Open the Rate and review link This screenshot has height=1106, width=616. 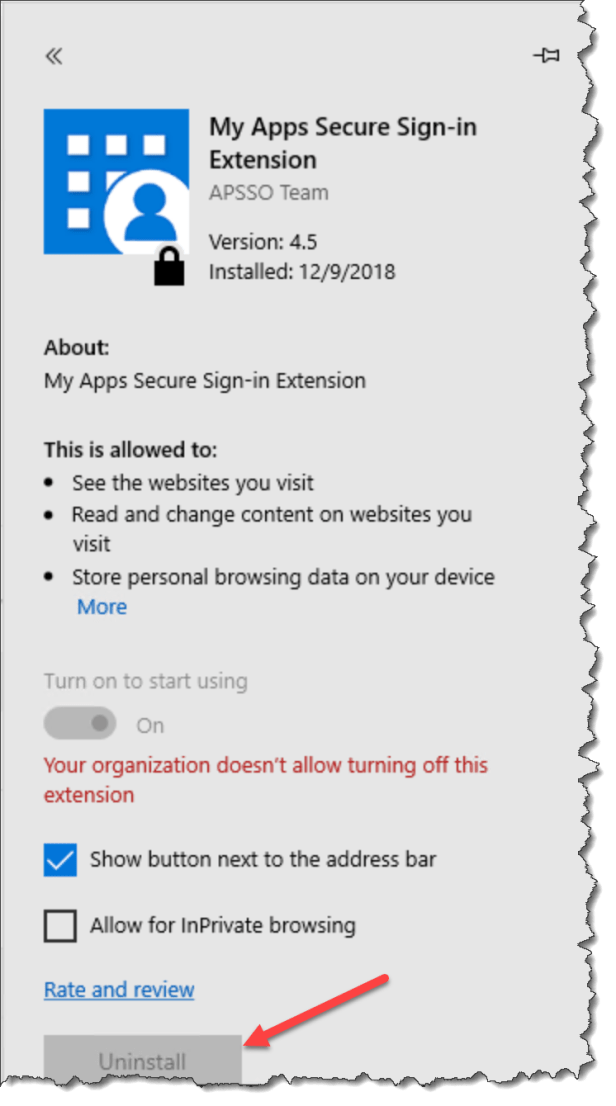click(118, 989)
